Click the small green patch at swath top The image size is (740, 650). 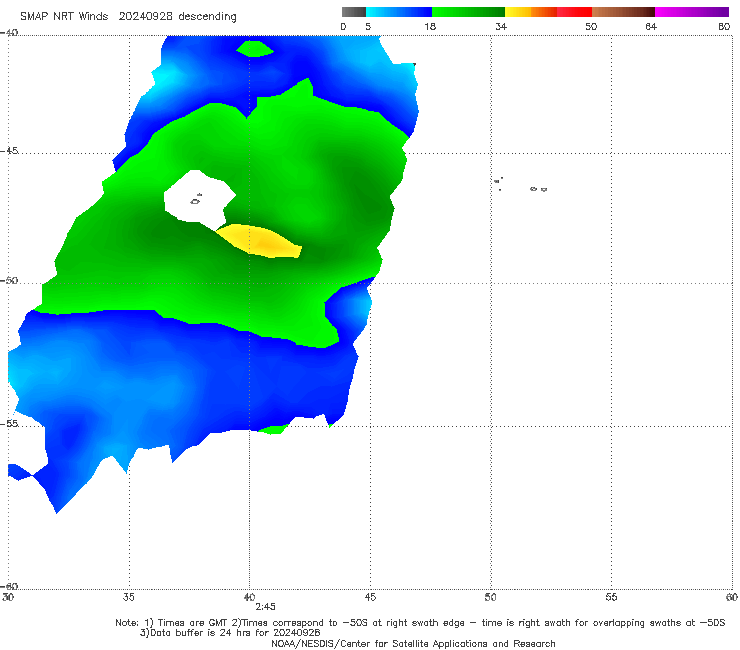click(x=255, y=48)
